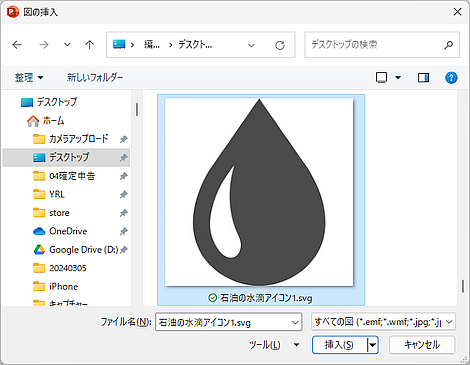Image resolution: width=470 pixels, height=365 pixels.
Task: Open view options dropdown arrow
Action: point(398,78)
